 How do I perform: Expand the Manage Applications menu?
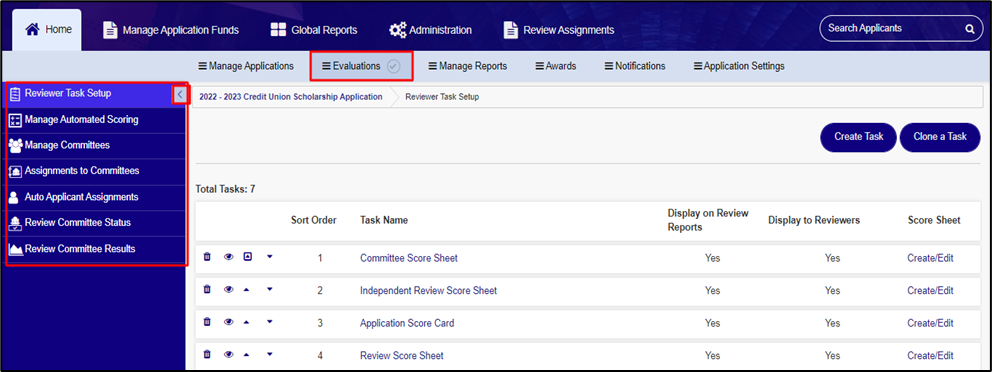[x=246, y=66]
